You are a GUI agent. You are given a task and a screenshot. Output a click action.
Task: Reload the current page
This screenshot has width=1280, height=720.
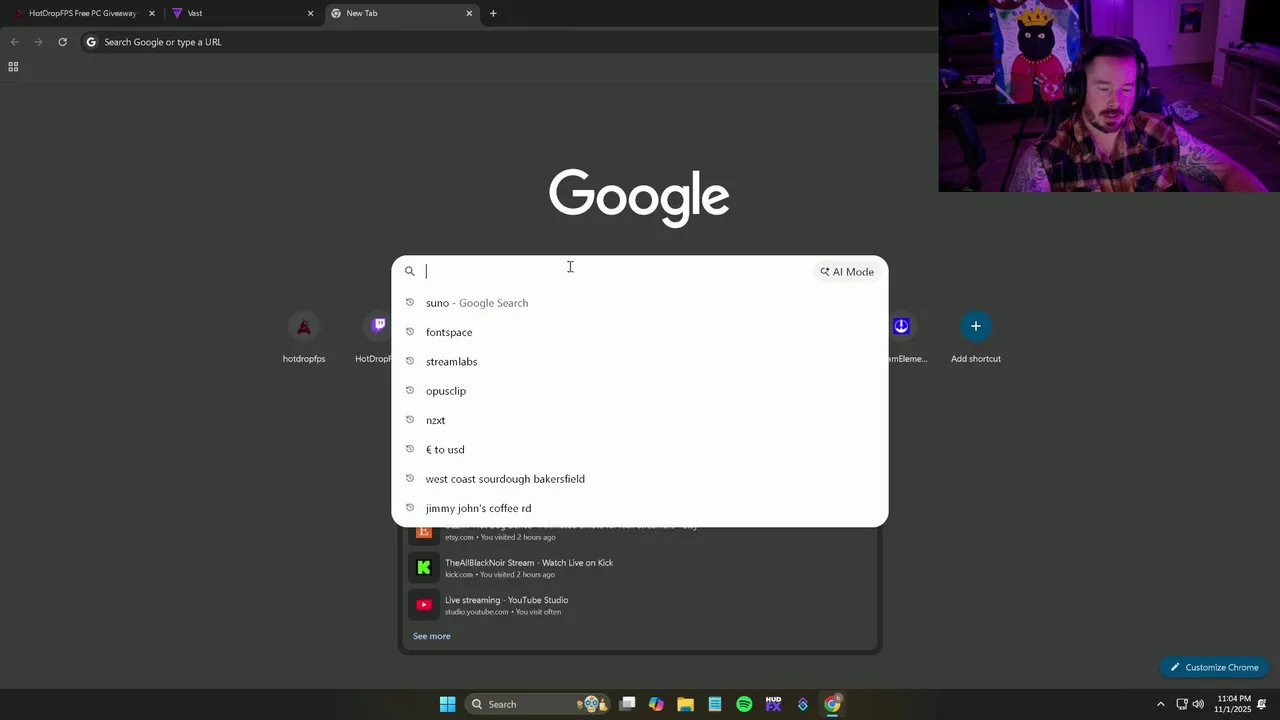pyautogui.click(x=62, y=42)
